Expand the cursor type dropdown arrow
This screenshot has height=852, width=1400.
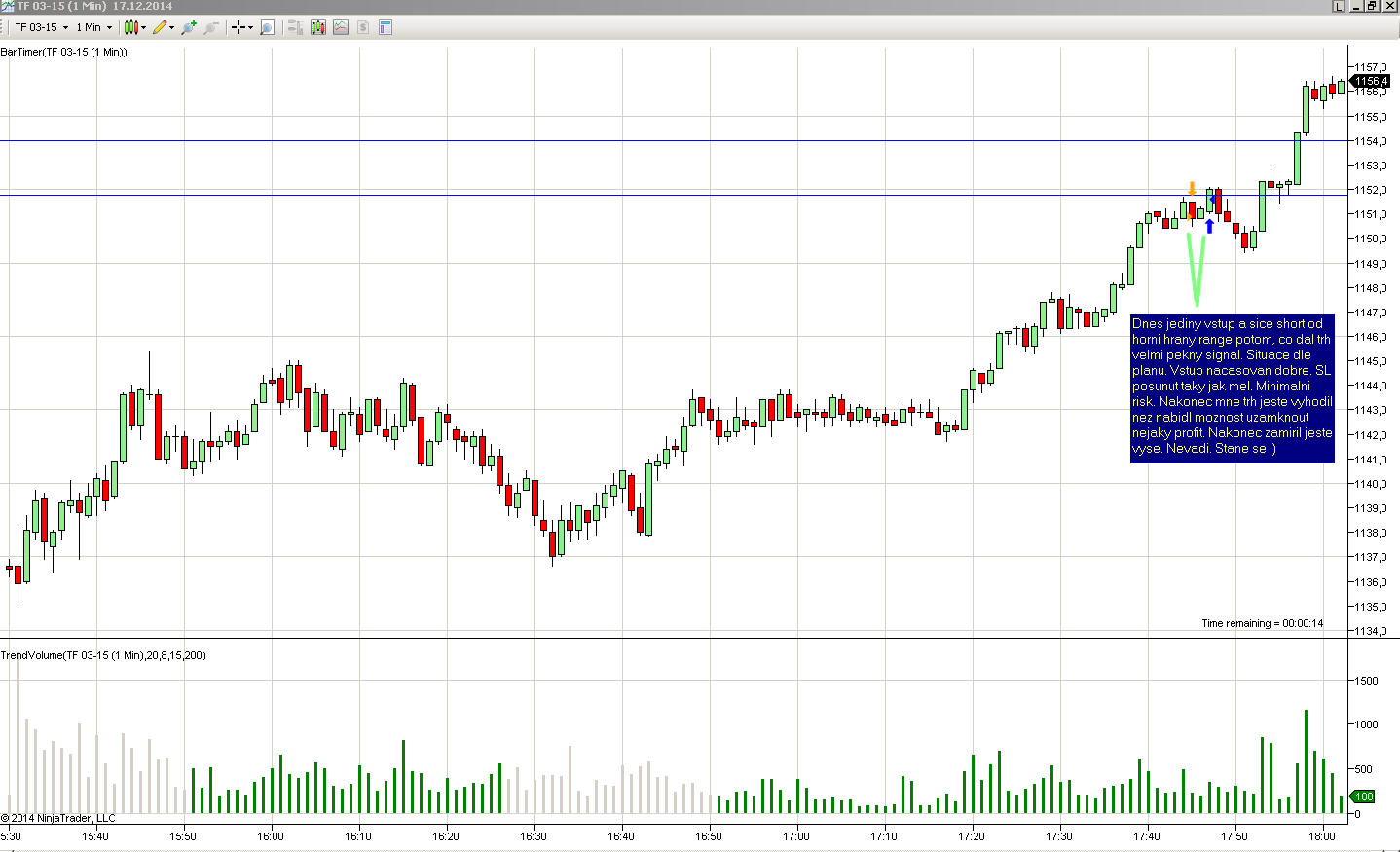click(250, 27)
